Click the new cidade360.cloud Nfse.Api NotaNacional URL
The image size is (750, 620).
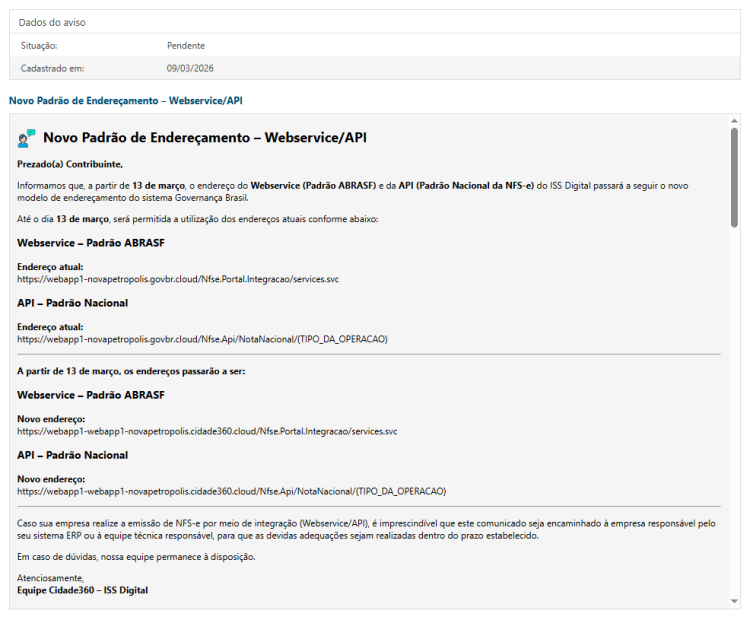(232, 491)
